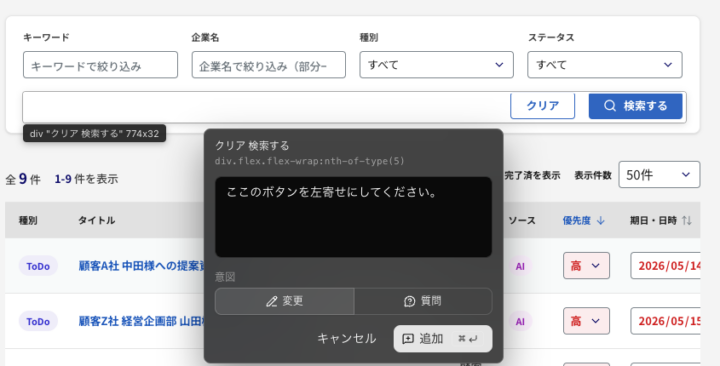Viewport: 720px width, 366px height.
Task: Select the 変更 intent option
Action: point(285,301)
